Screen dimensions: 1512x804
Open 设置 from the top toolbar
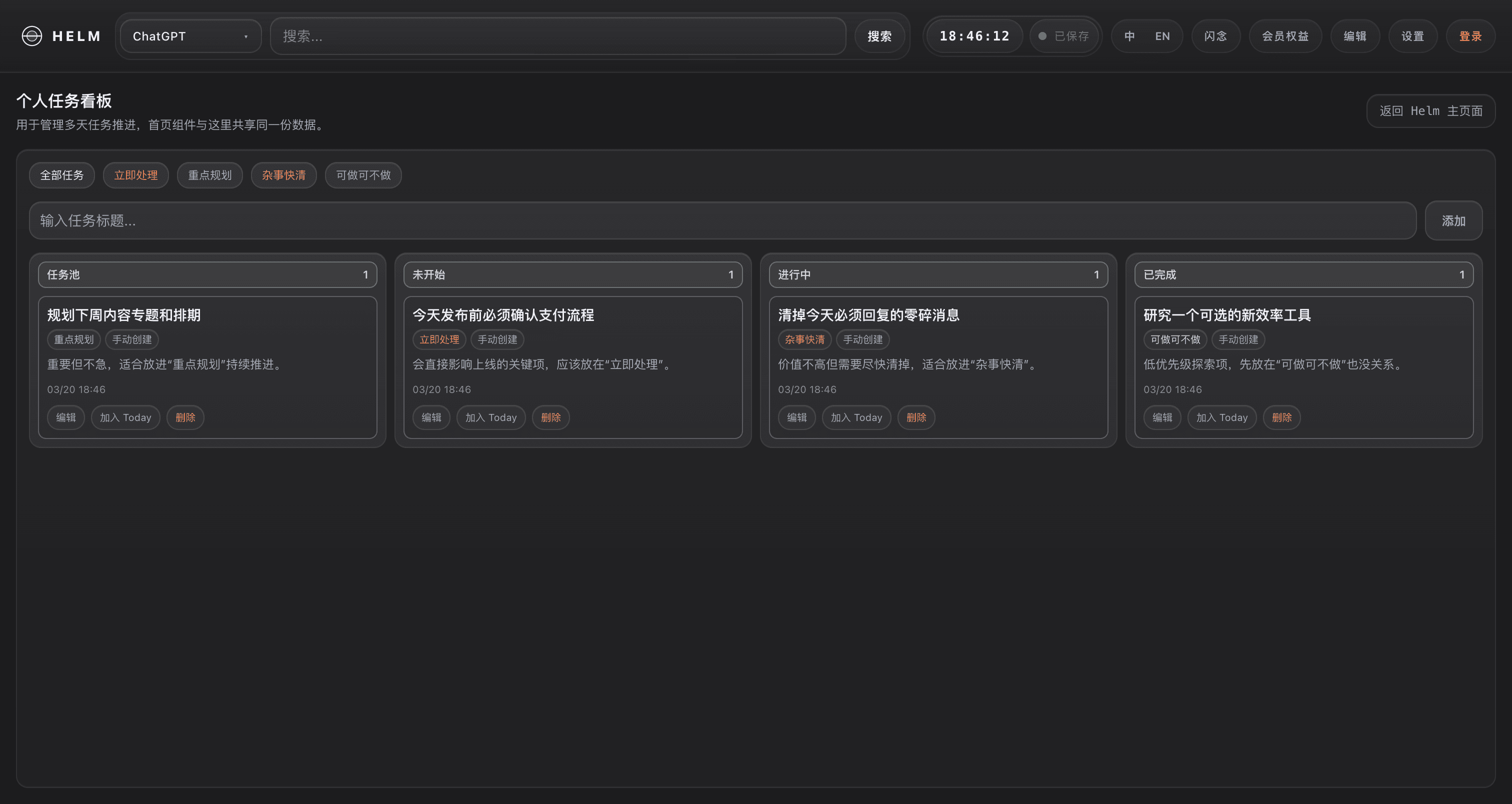pyautogui.click(x=1412, y=36)
